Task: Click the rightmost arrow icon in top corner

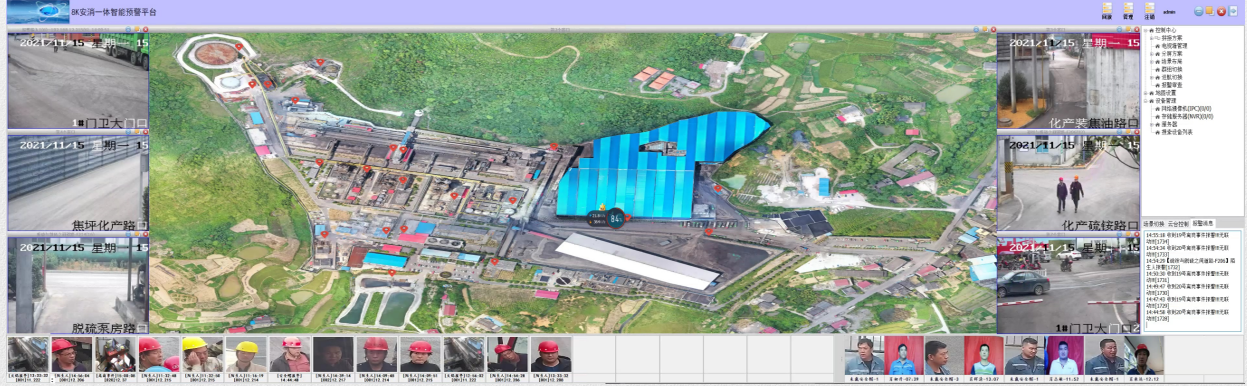Action: pos(1234,11)
